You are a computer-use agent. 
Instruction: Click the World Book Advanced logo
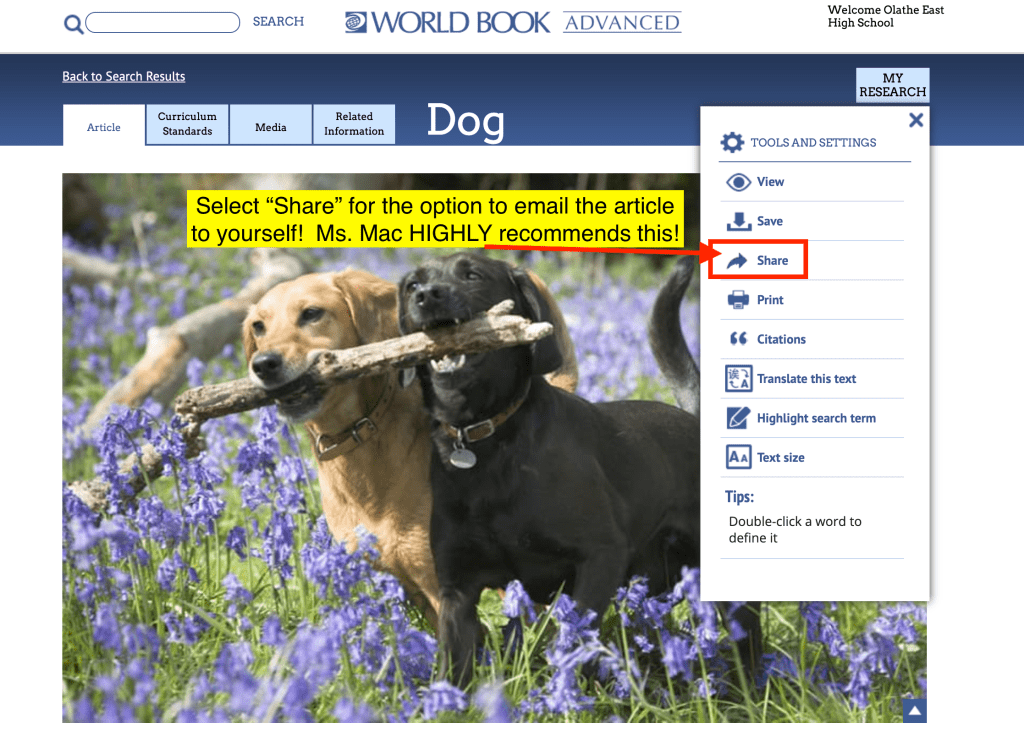click(513, 22)
